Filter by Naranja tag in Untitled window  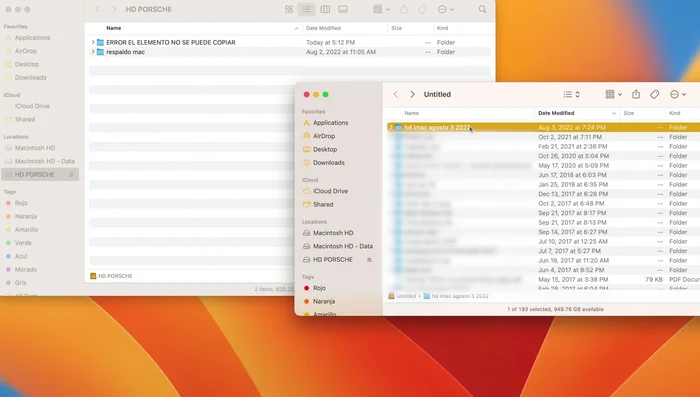(324, 302)
